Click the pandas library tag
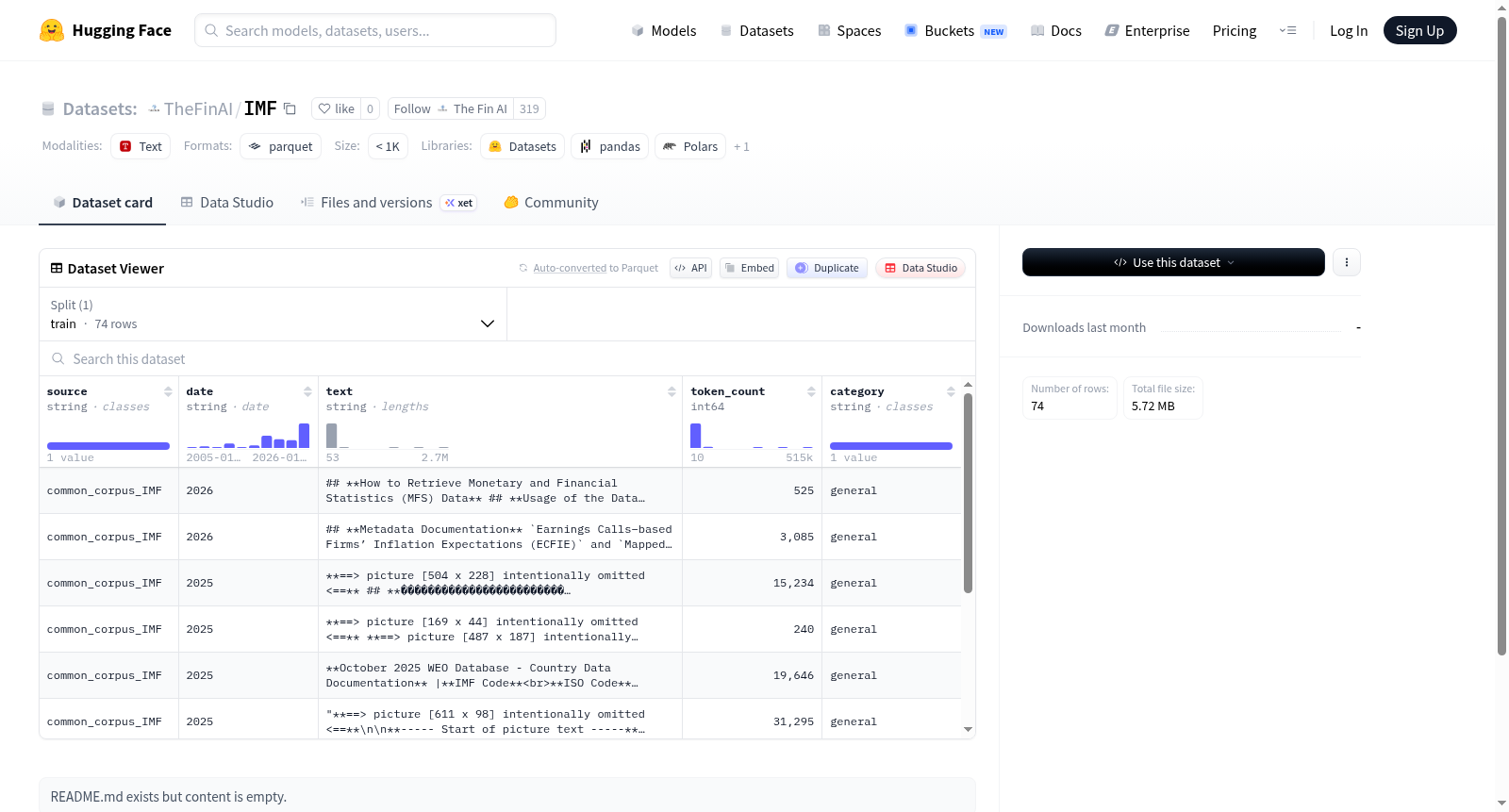The image size is (1509, 812). [609, 146]
